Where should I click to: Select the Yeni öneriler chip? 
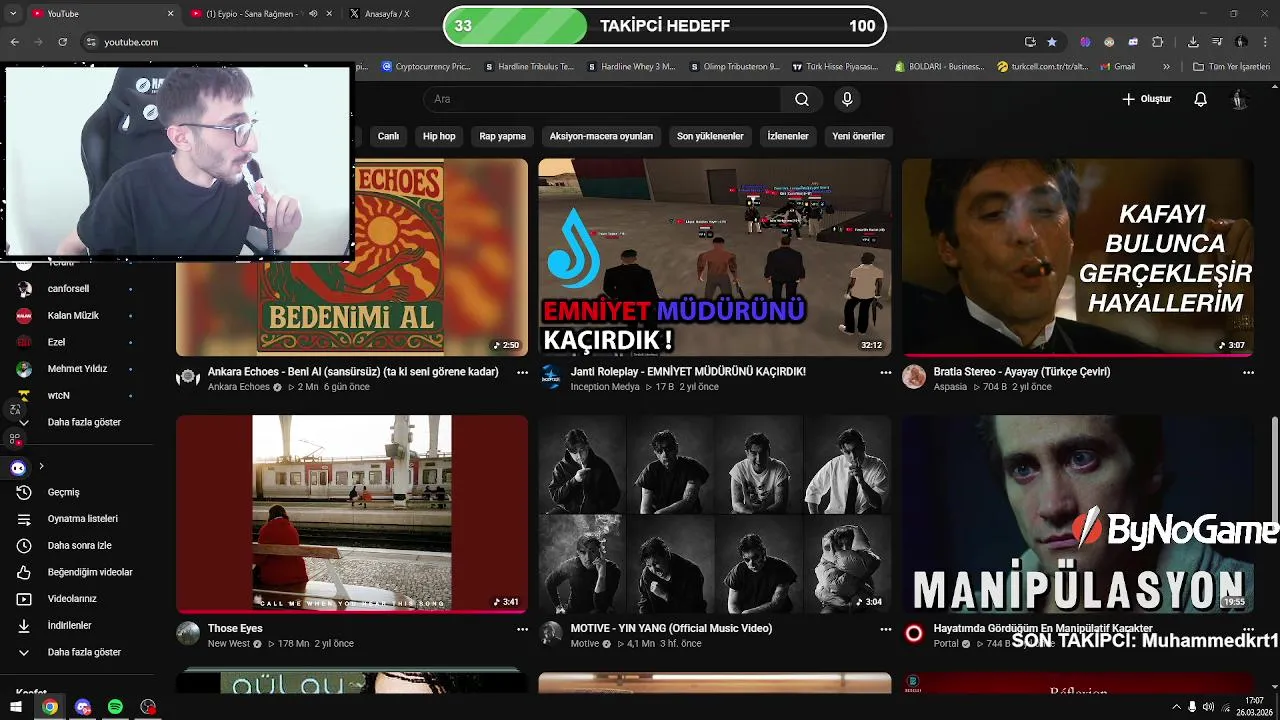click(x=858, y=136)
